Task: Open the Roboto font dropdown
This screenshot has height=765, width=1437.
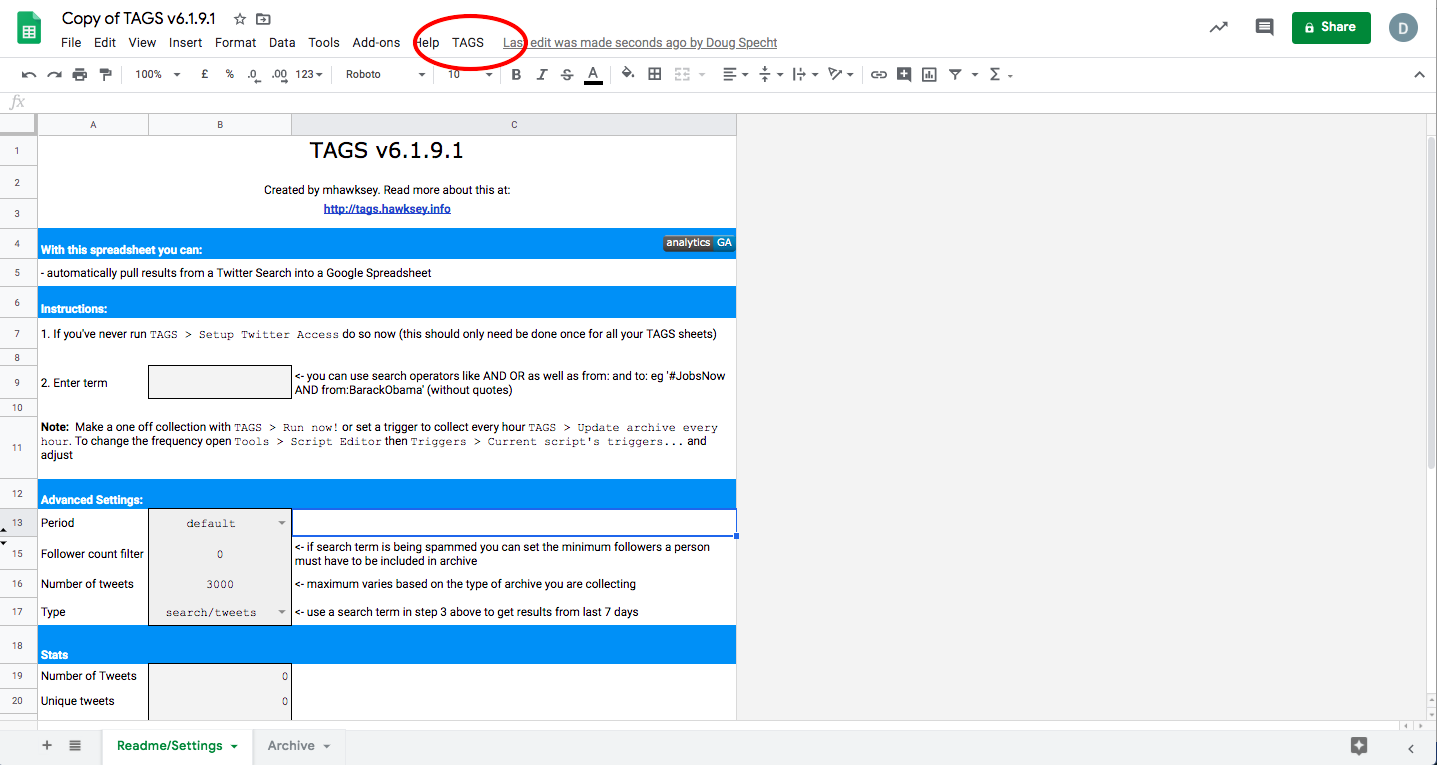Action: click(385, 75)
